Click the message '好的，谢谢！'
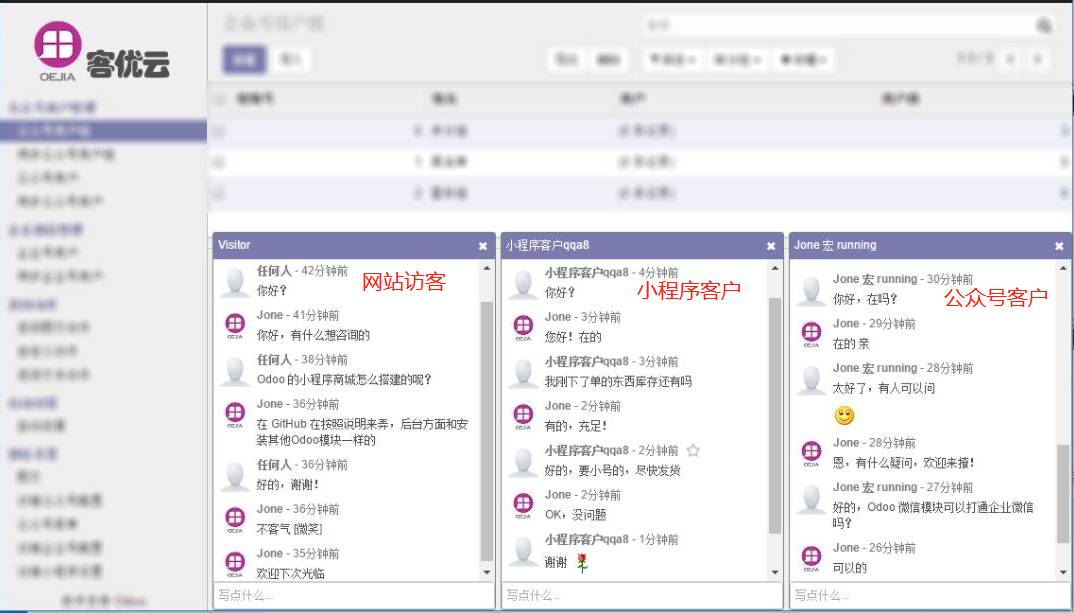This screenshot has height=613, width=1074. [x=288, y=484]
